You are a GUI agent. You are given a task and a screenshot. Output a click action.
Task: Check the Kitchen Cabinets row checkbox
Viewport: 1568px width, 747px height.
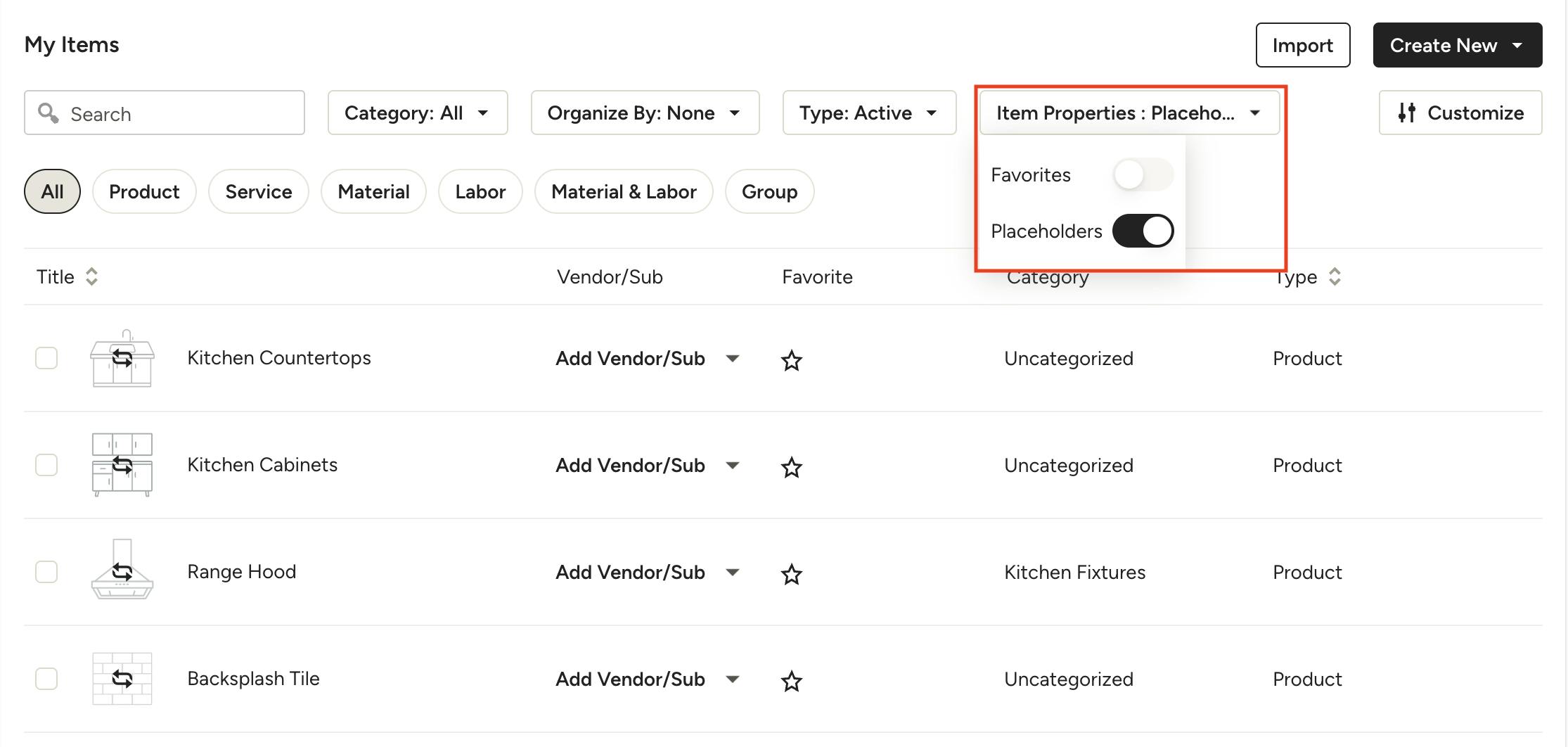pyautogui.click(x=46, y=465)
